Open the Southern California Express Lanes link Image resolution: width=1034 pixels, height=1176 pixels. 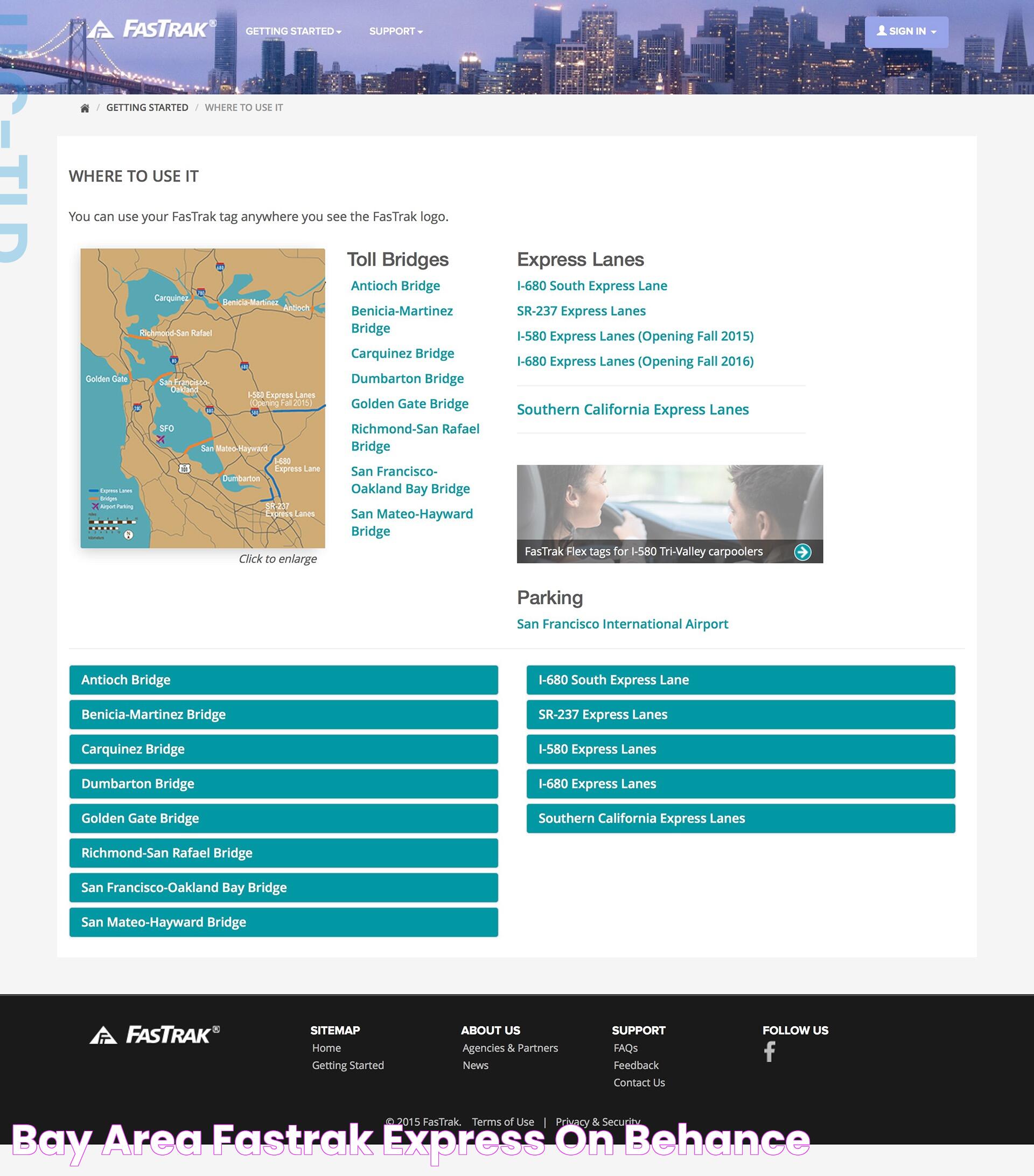(633, 409)
